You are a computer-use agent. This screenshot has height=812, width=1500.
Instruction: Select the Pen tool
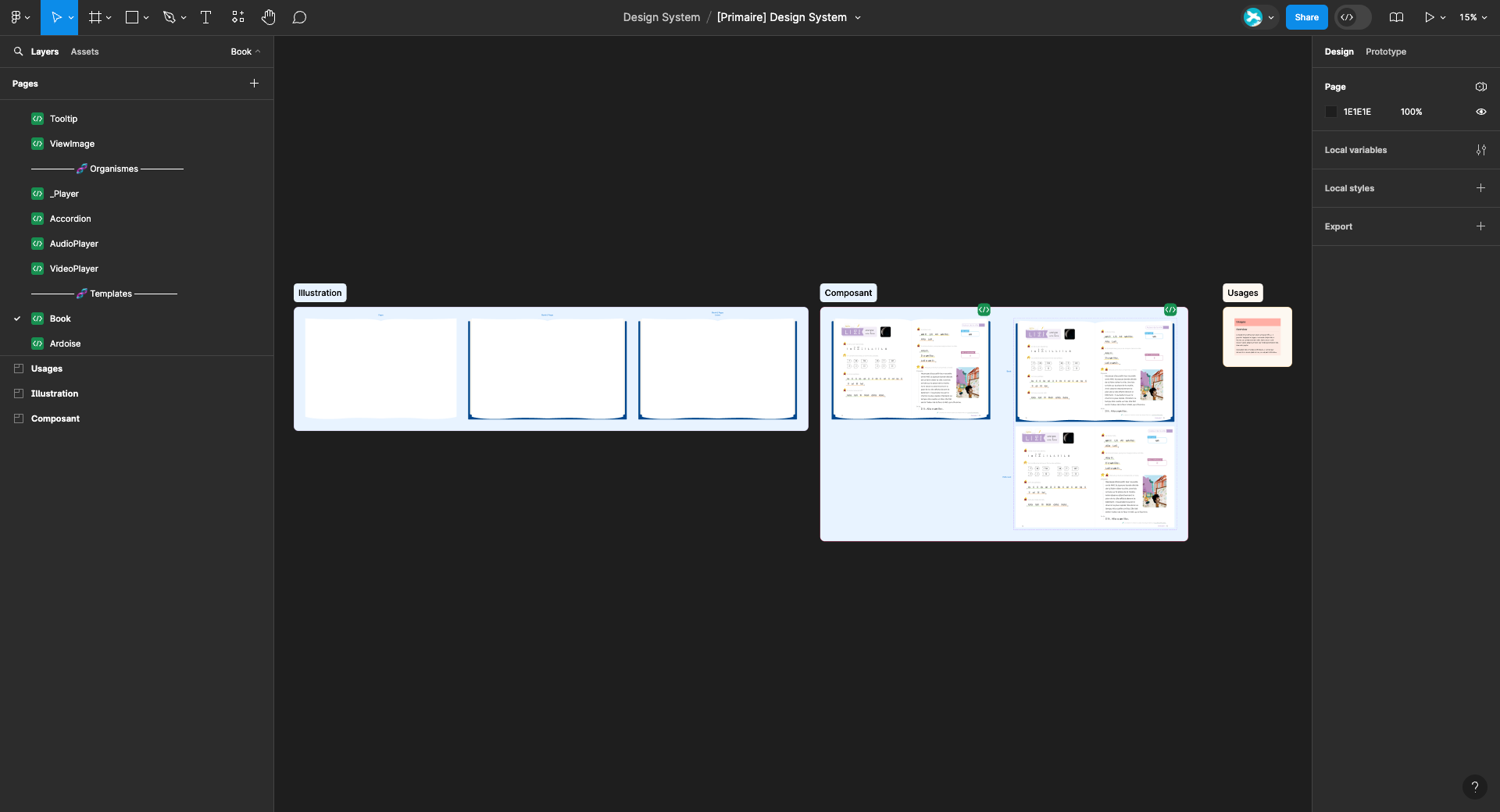[169, 17]
